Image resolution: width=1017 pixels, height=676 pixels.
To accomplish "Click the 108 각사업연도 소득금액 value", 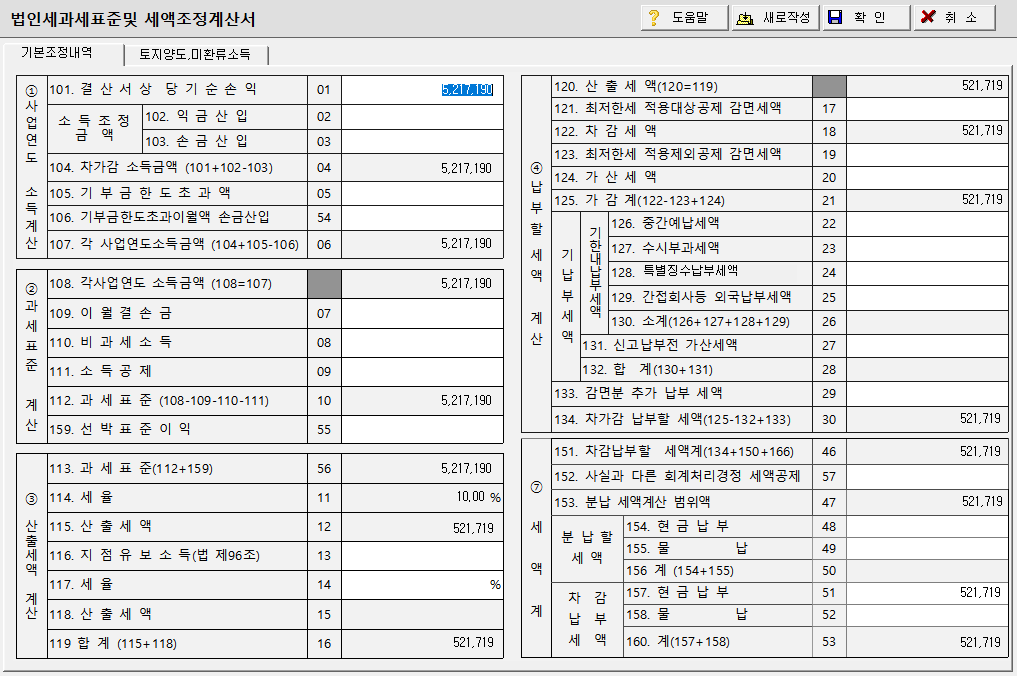I will (x=422, y=284).
